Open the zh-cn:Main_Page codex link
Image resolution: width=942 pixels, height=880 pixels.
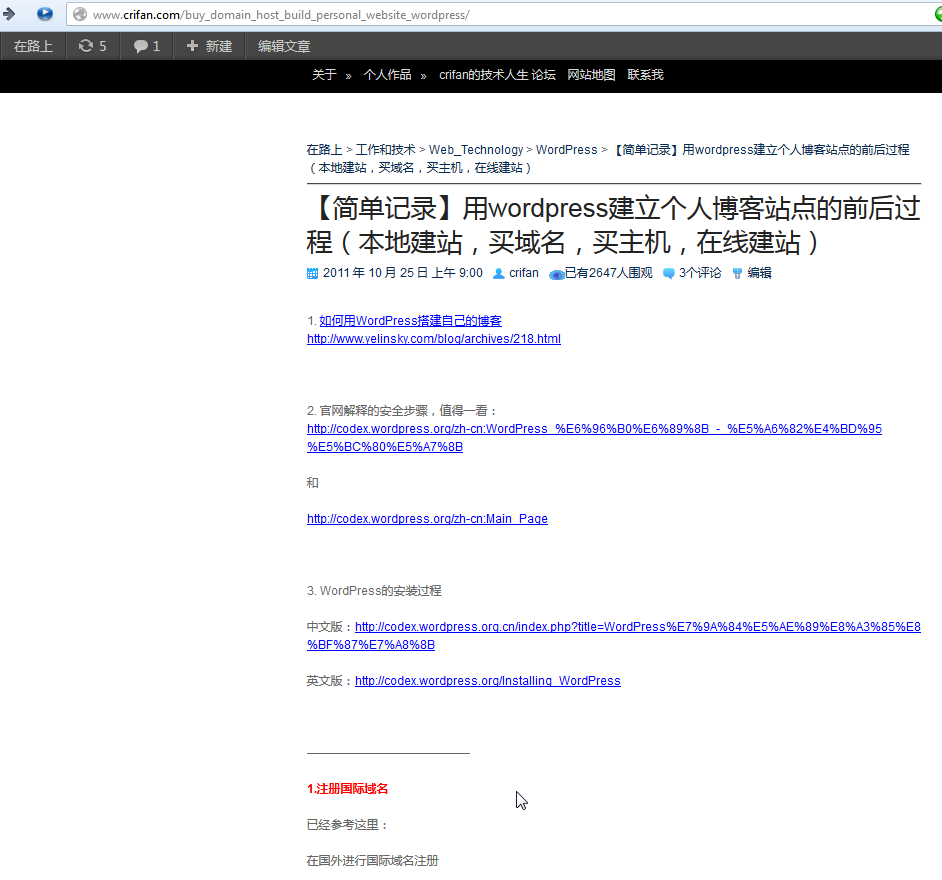(427, 519)
